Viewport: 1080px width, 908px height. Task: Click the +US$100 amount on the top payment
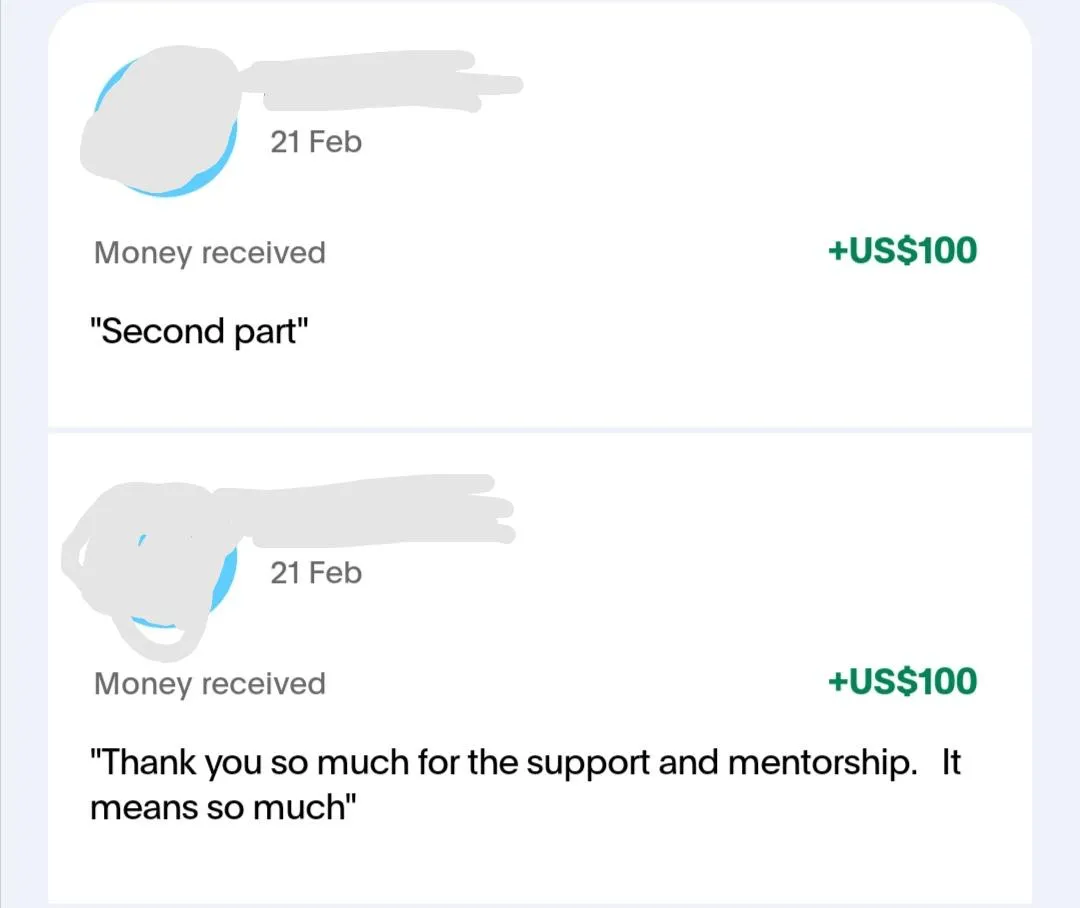coord(902,251)
